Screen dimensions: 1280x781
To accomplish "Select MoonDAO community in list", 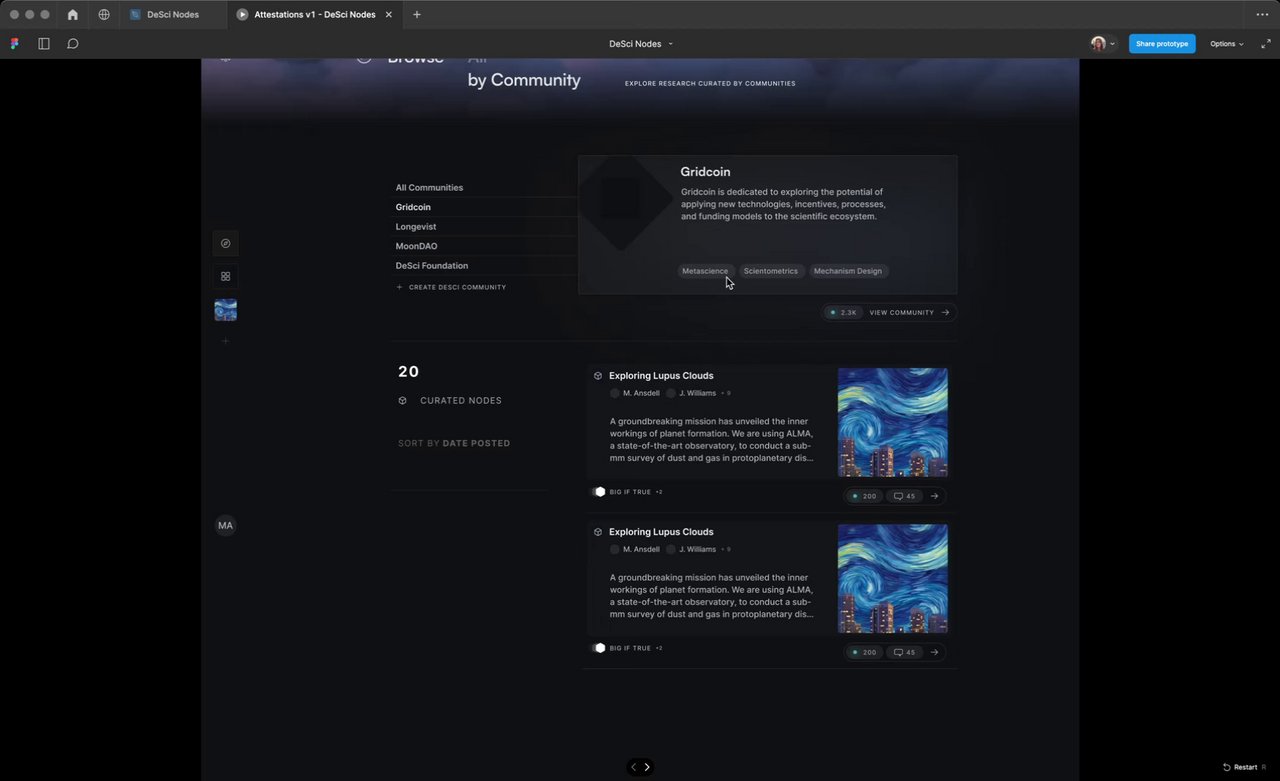I will click(416, 246).
